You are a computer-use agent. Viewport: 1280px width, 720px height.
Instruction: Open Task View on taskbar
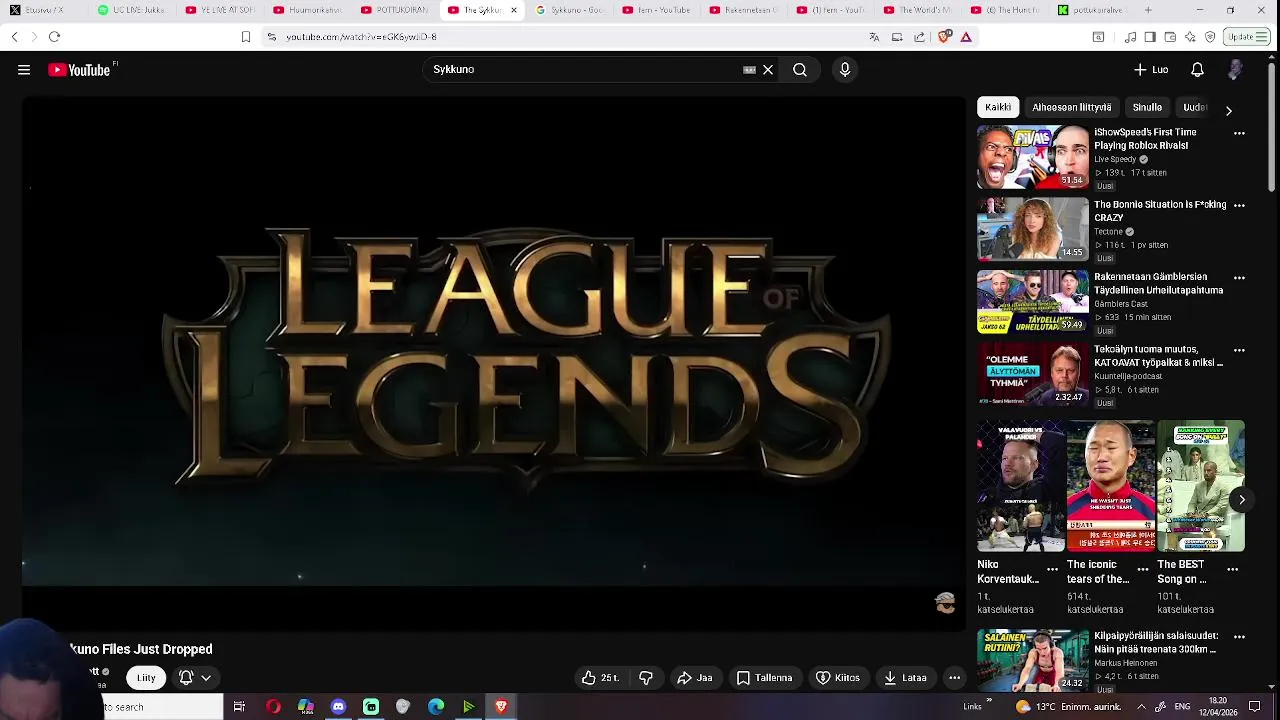click(239, 707)
